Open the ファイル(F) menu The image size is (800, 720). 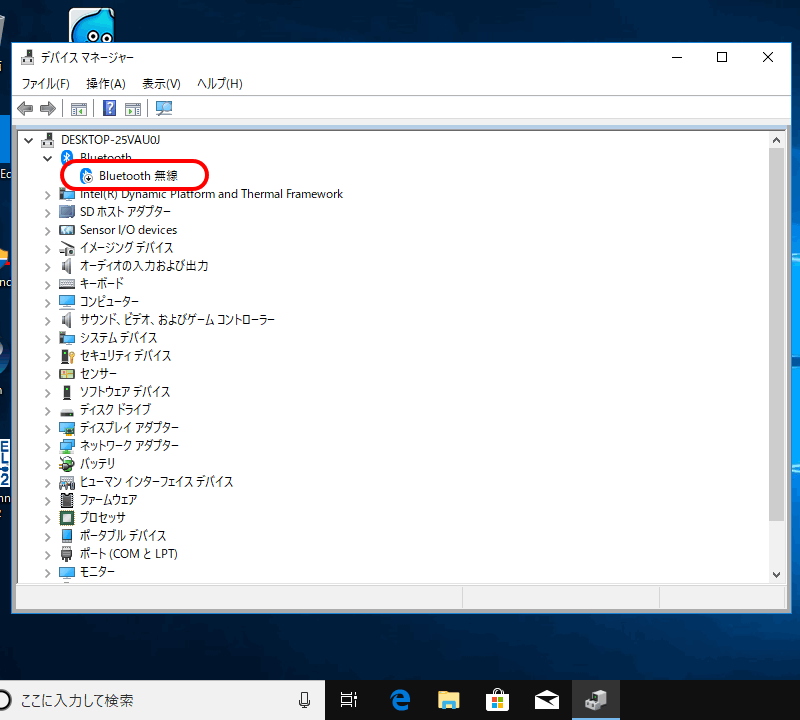[x=46, y=83]
